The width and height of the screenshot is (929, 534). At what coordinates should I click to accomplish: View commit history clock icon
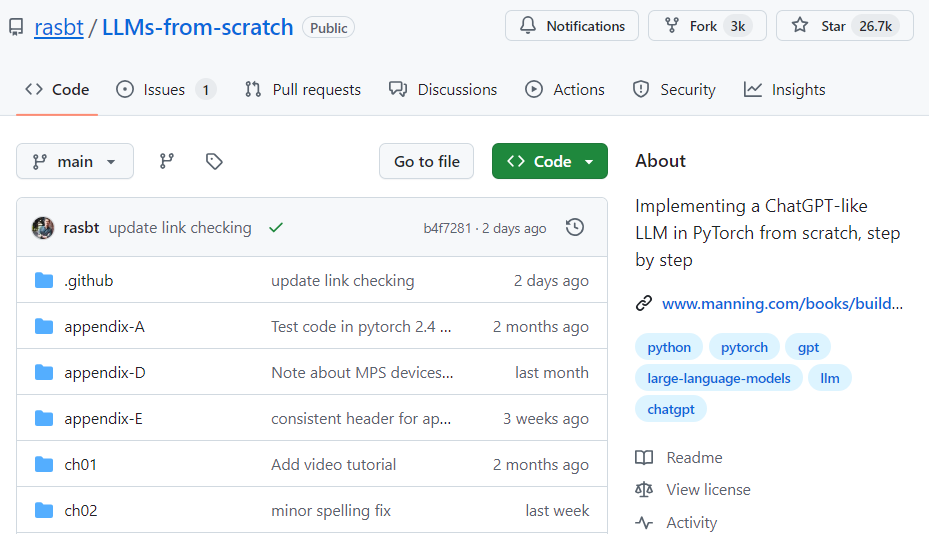point(575,228)
